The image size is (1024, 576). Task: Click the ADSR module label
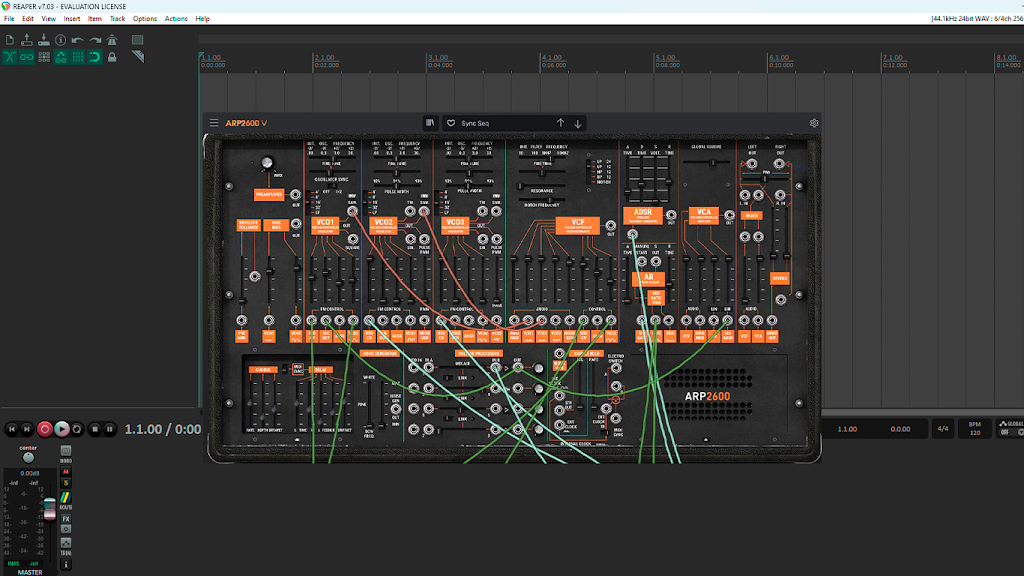click(x=643, y=216)
